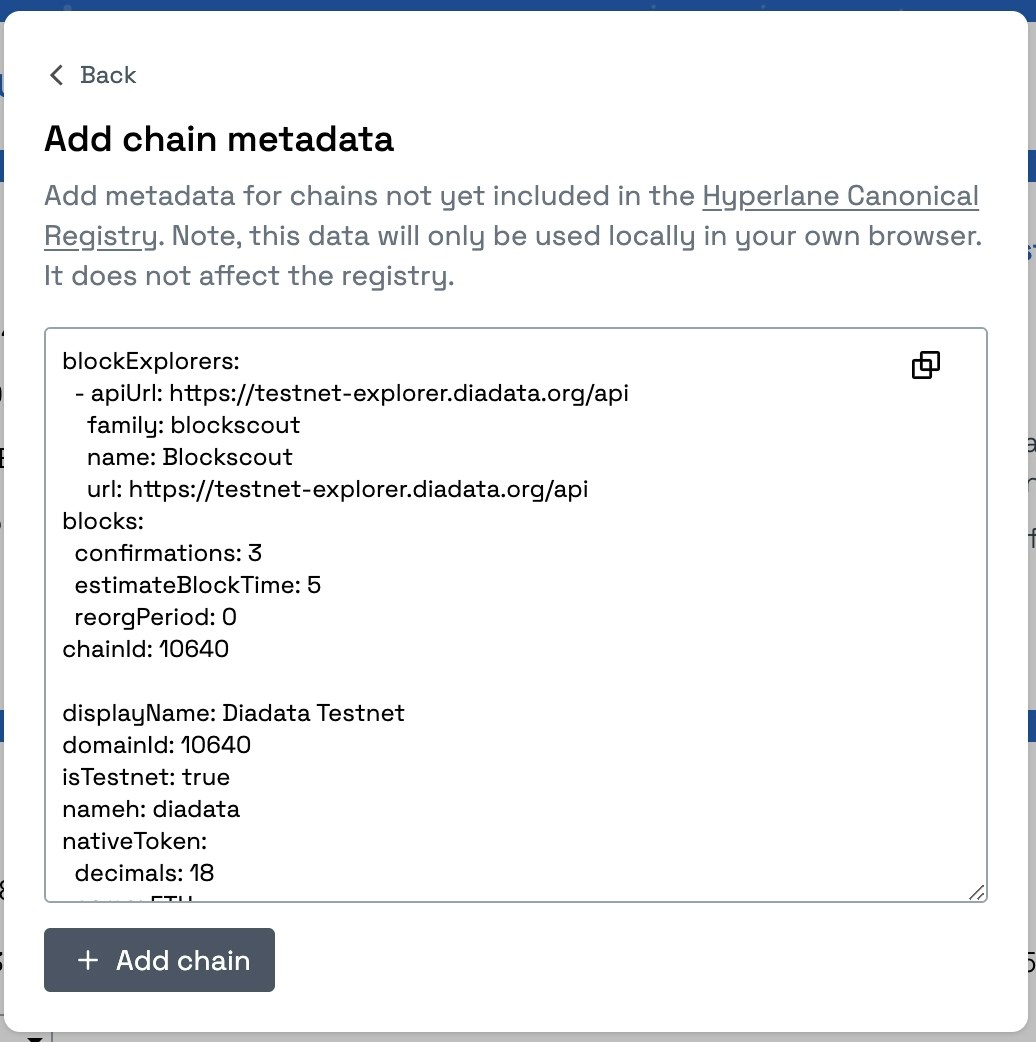This screenshot has height=1042, width=1036.
Task: Place cursor on chainId: 10640 line
Action: click(x=146, y=649)
